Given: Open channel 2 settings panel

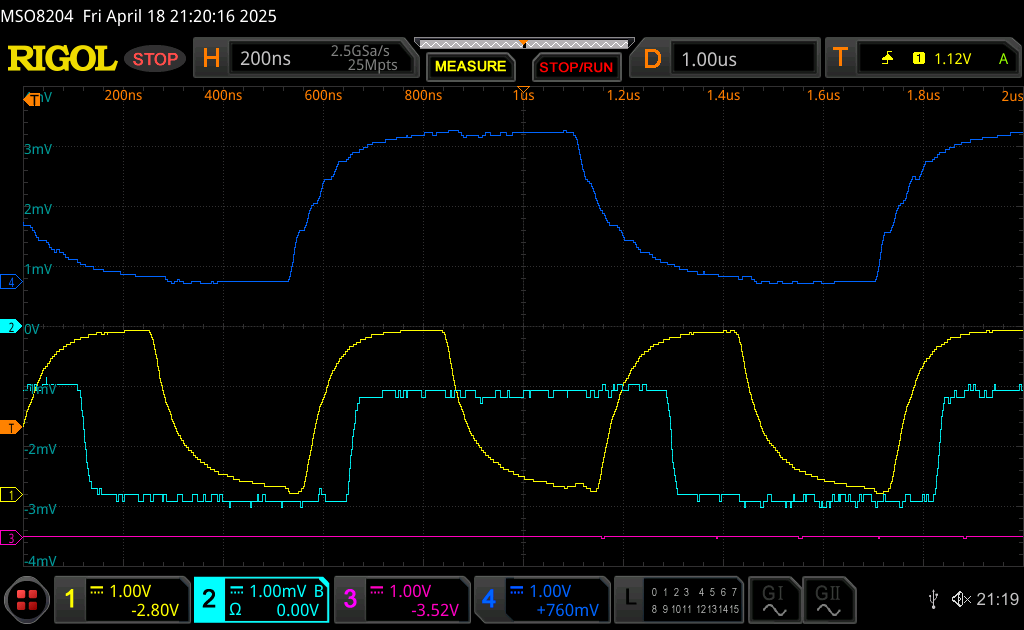Looking at the screenshot, I should point(262,599).
